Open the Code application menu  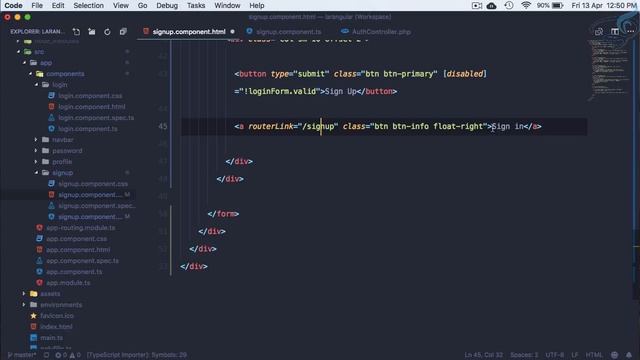(13, 5)
